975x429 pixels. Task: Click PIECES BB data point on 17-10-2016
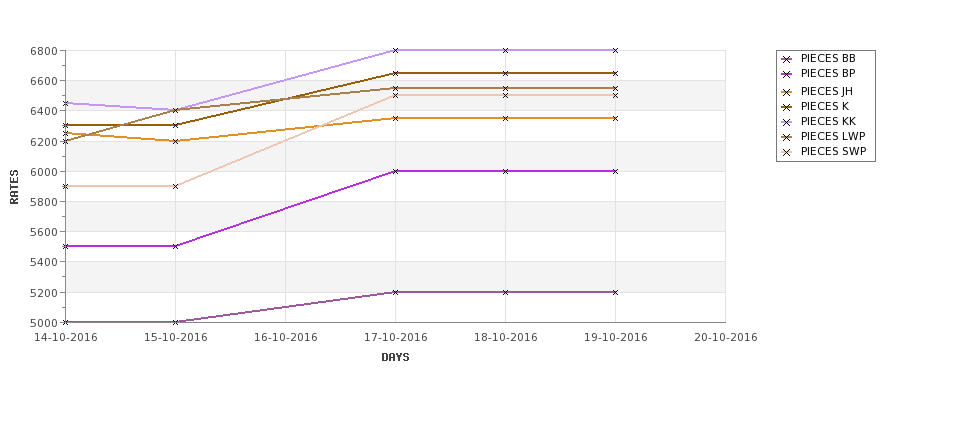395,292
